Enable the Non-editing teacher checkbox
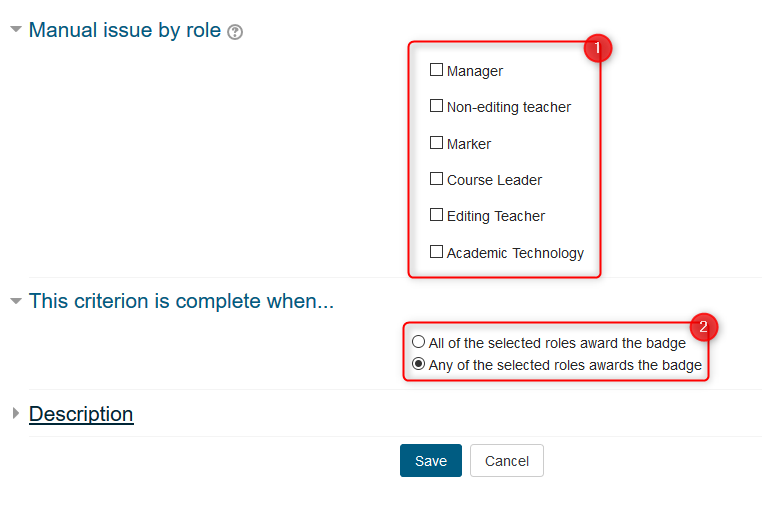Image resolution: width=762 pixels, height=507 pixels. (436, 106)
